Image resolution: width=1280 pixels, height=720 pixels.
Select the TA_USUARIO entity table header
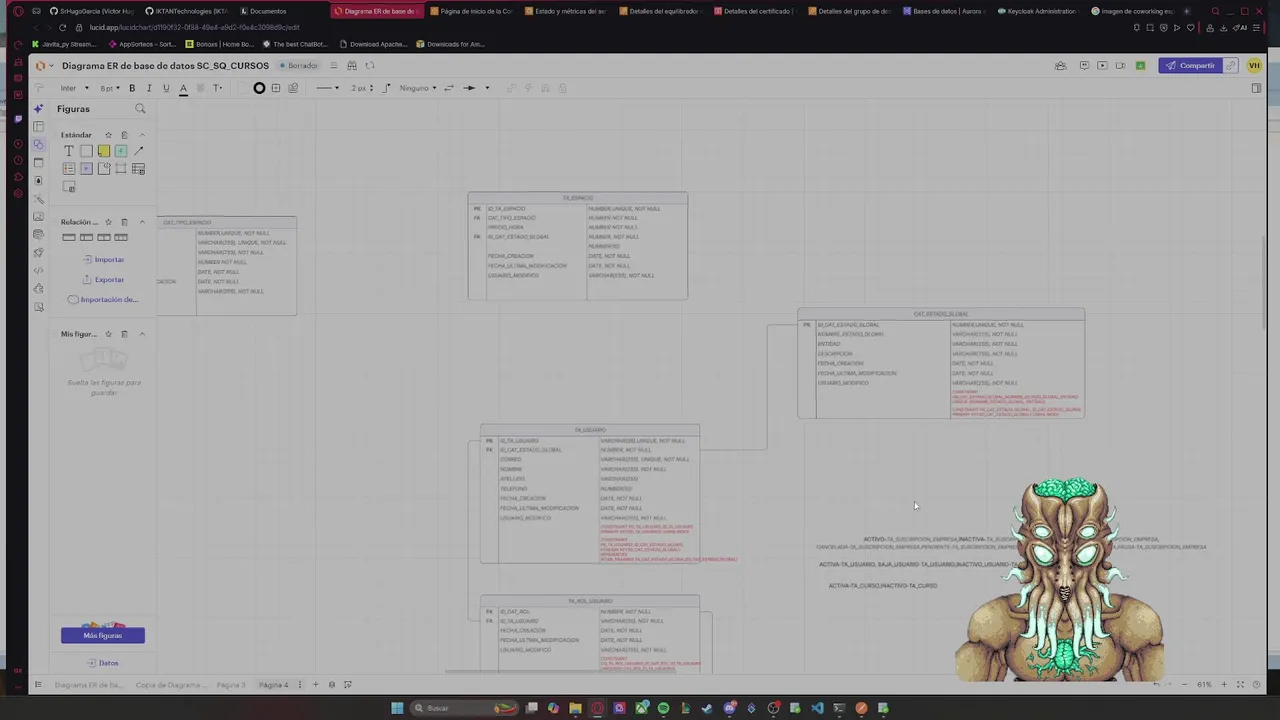(x=590, y=430)
